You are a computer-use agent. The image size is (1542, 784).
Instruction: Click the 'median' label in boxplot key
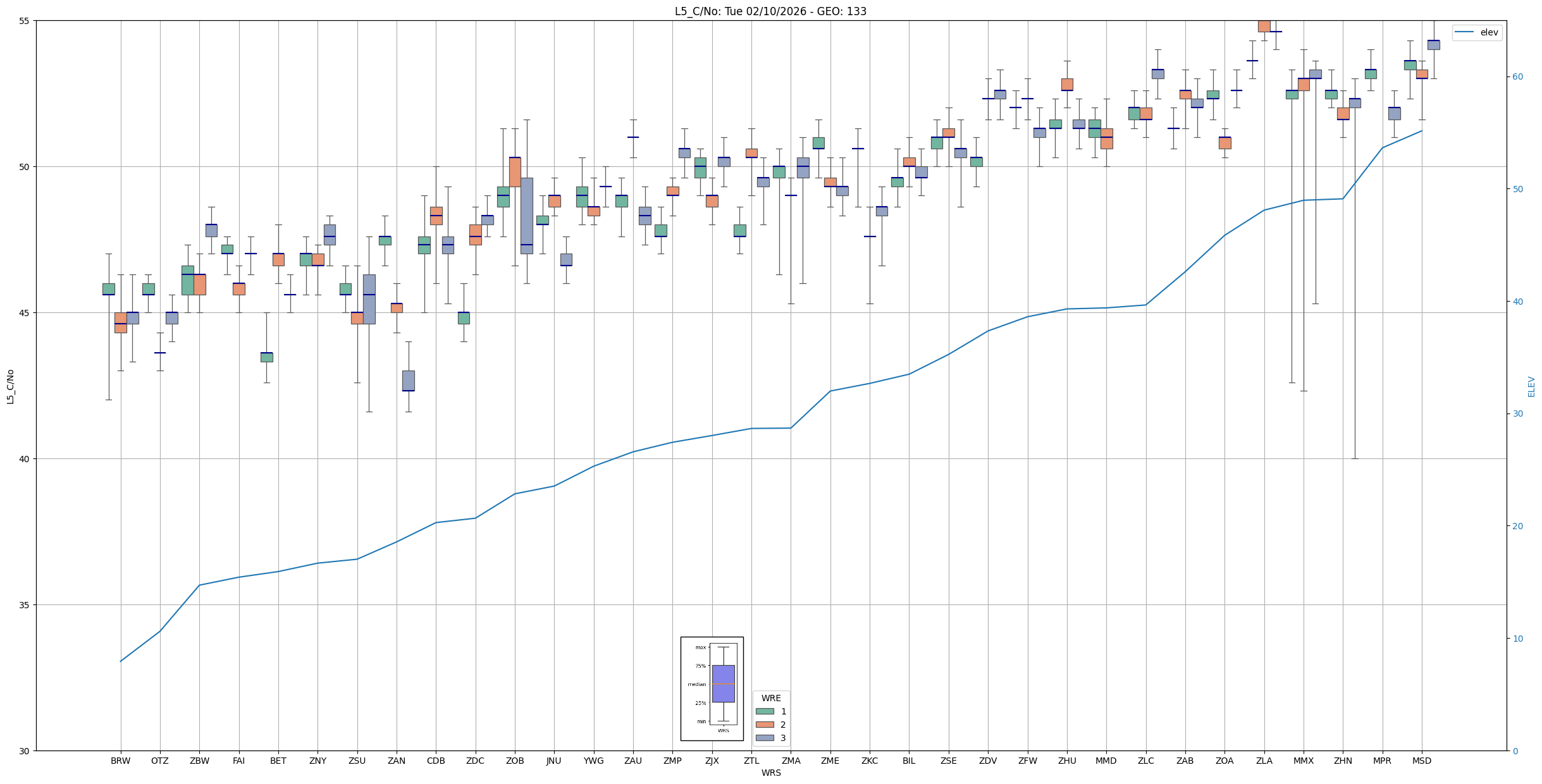coord(696,684)
